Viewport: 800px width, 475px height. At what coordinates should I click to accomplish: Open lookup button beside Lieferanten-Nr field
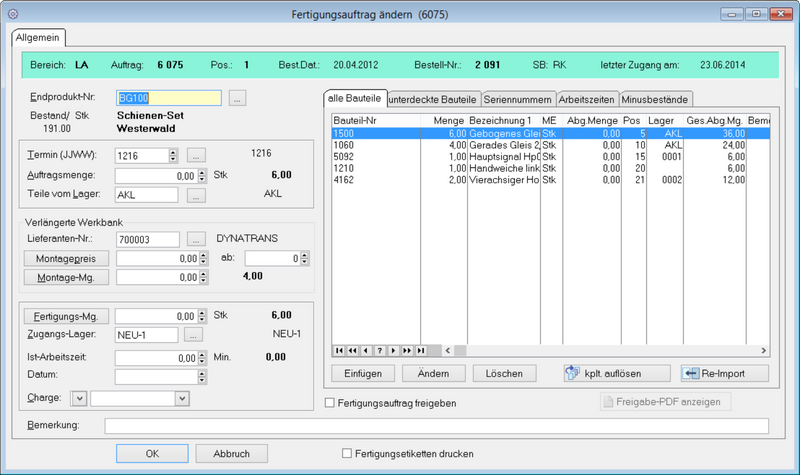[195, 239]
